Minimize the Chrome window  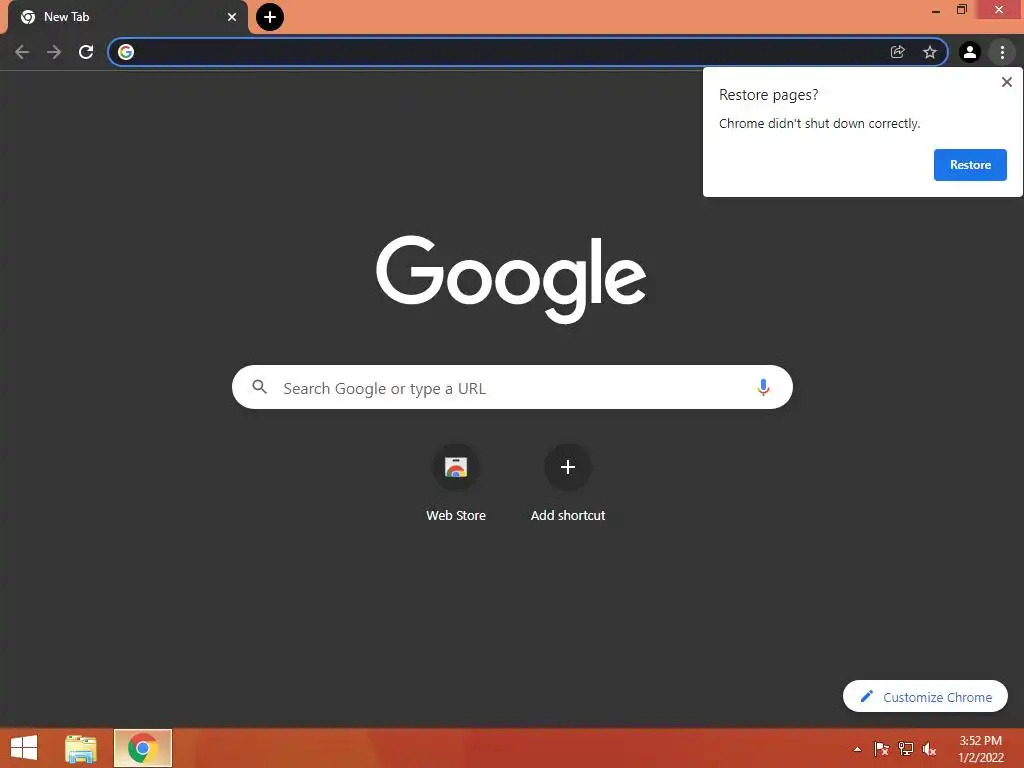pyautogui.click(x=935, y=10)
